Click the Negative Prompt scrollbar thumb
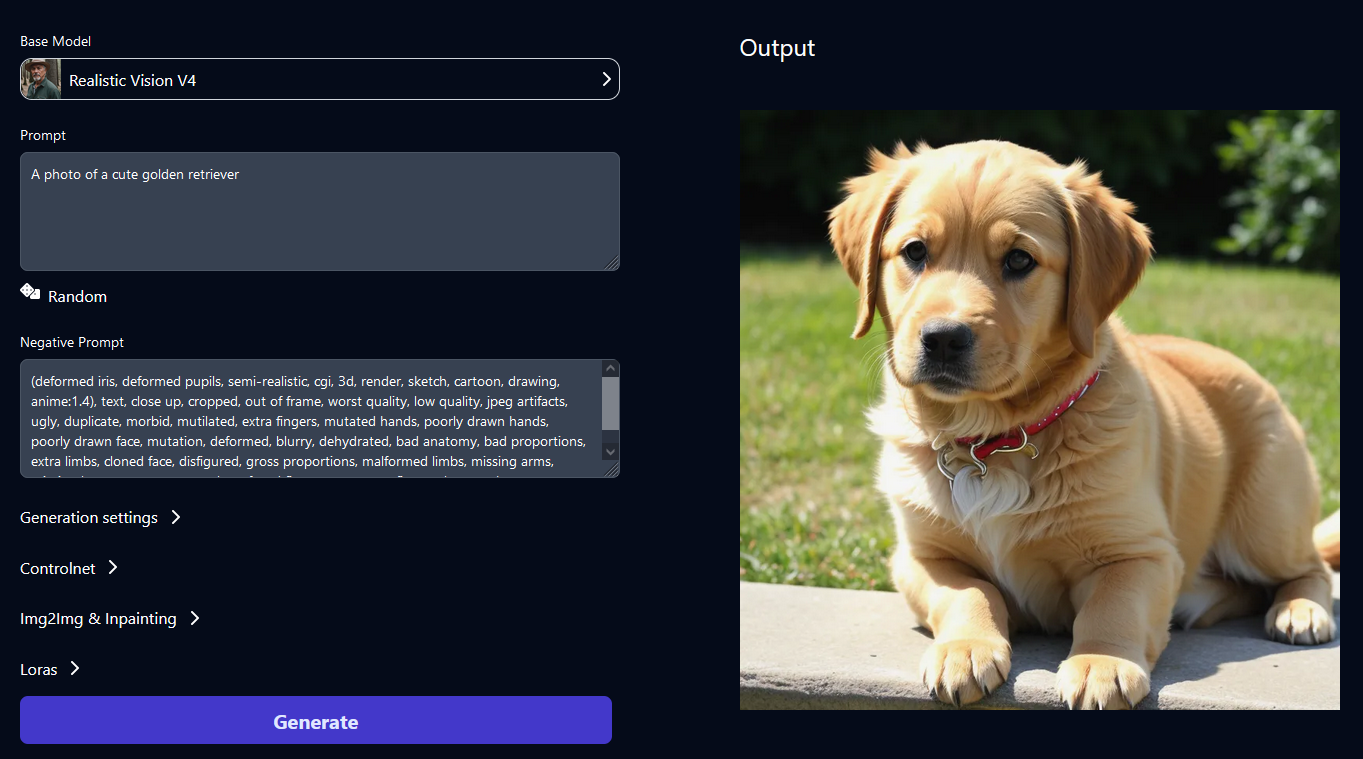 click(610, 403)
